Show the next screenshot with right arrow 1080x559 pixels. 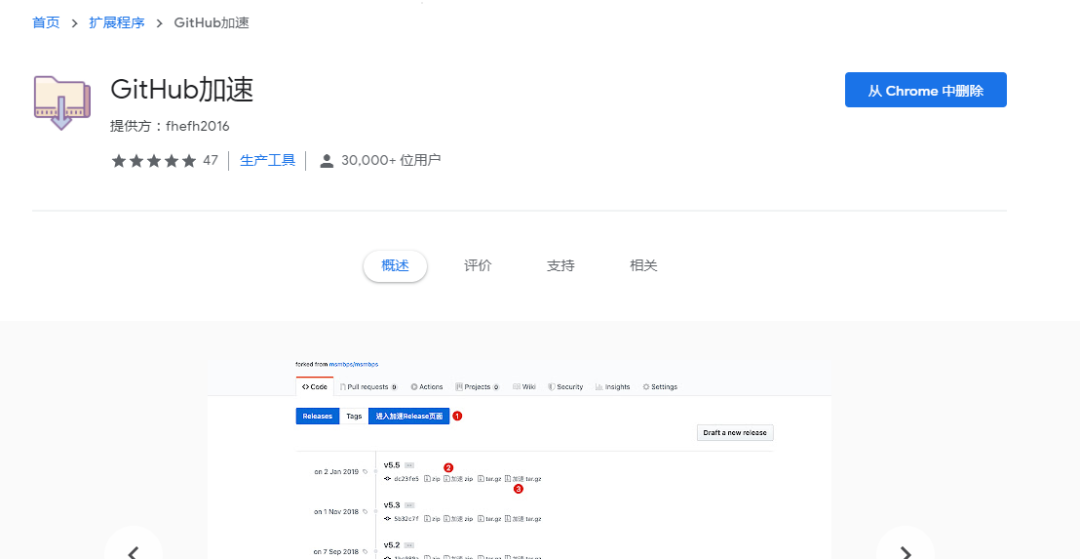coord(906,551)
